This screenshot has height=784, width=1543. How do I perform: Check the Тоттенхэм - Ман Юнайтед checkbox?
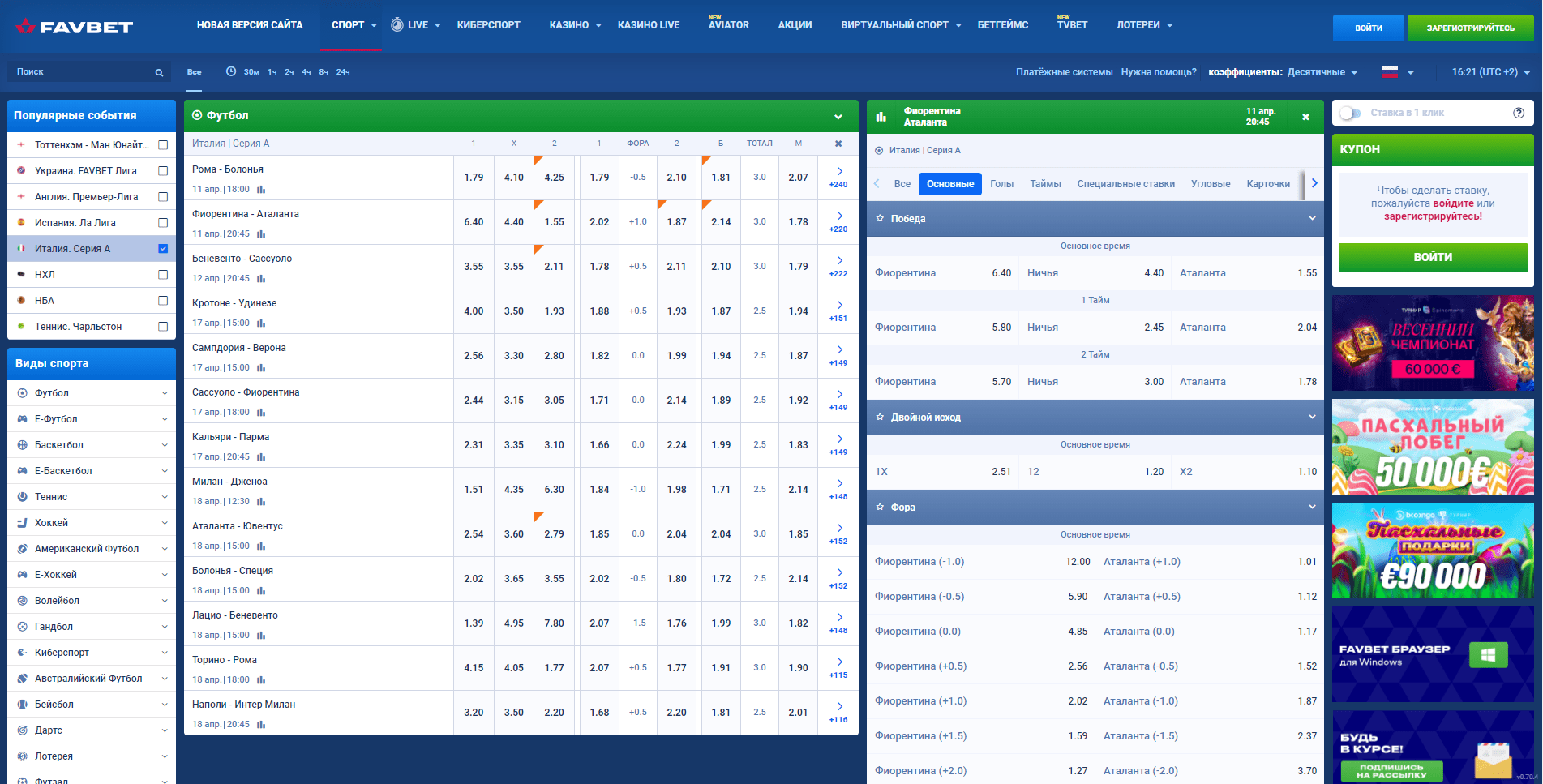[163, 145]
